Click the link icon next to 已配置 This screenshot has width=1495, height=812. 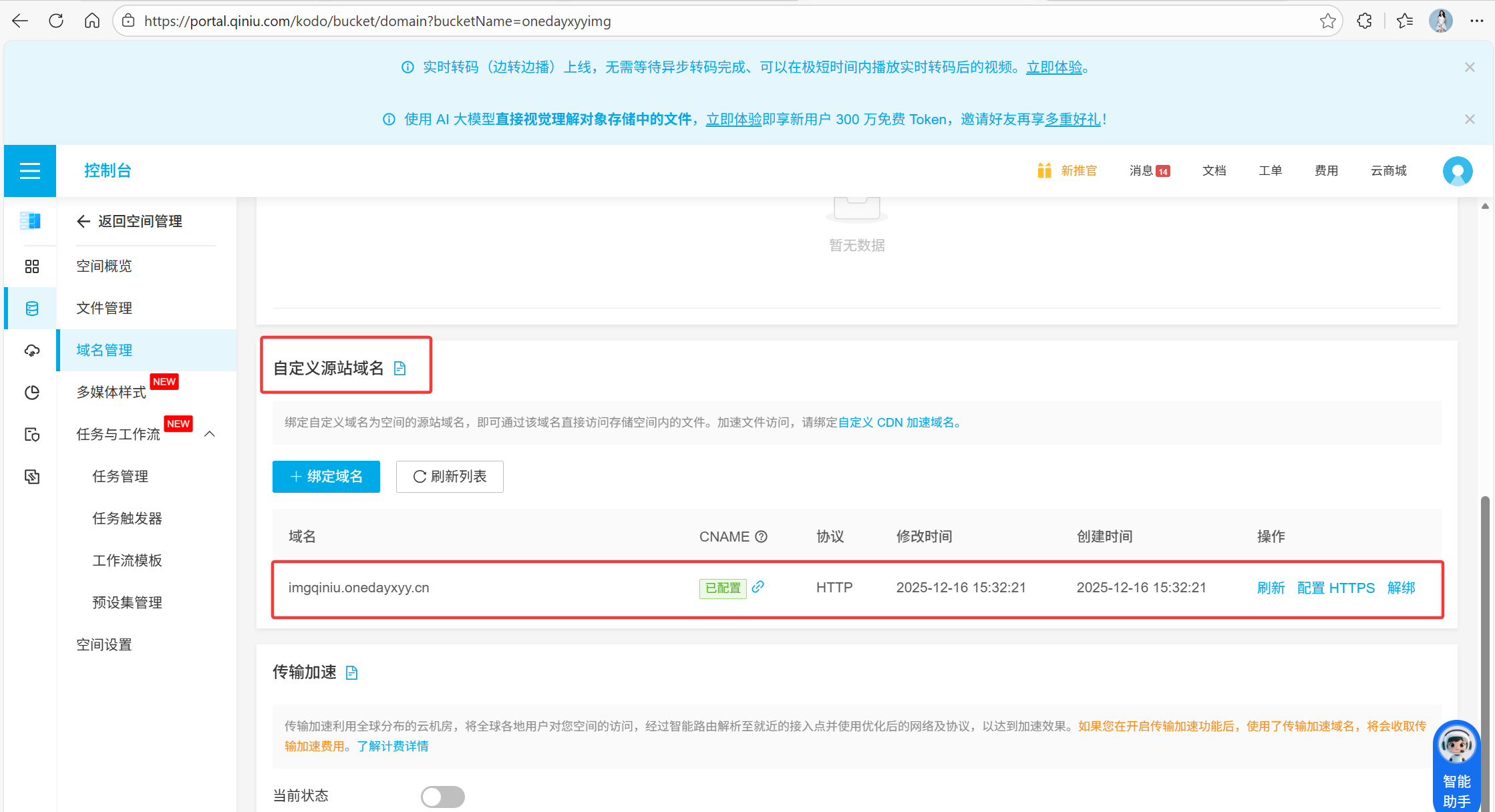758,587
